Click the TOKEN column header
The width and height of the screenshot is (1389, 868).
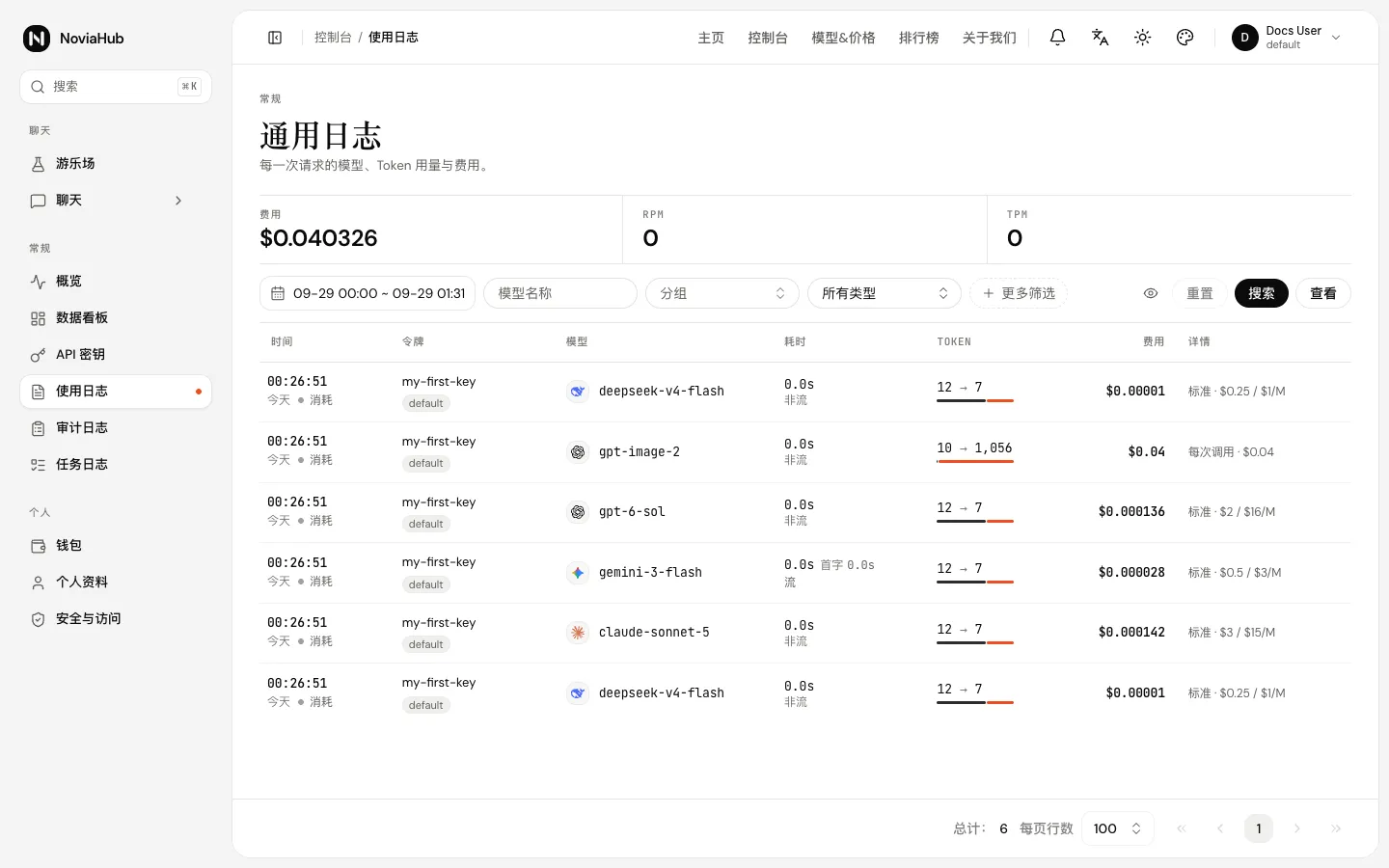click(954, 342)
